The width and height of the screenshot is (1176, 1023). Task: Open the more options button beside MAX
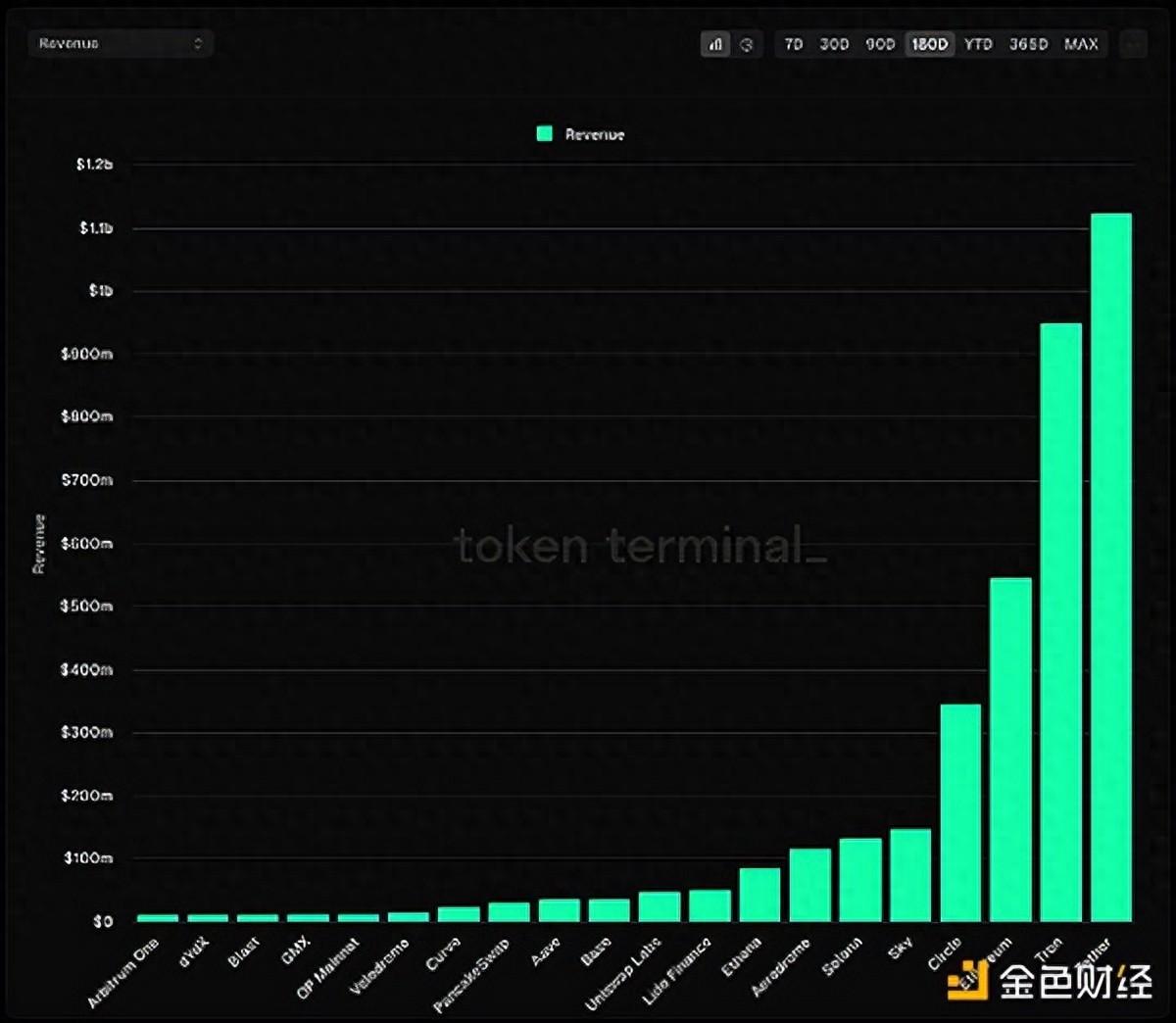(1133, 44)
